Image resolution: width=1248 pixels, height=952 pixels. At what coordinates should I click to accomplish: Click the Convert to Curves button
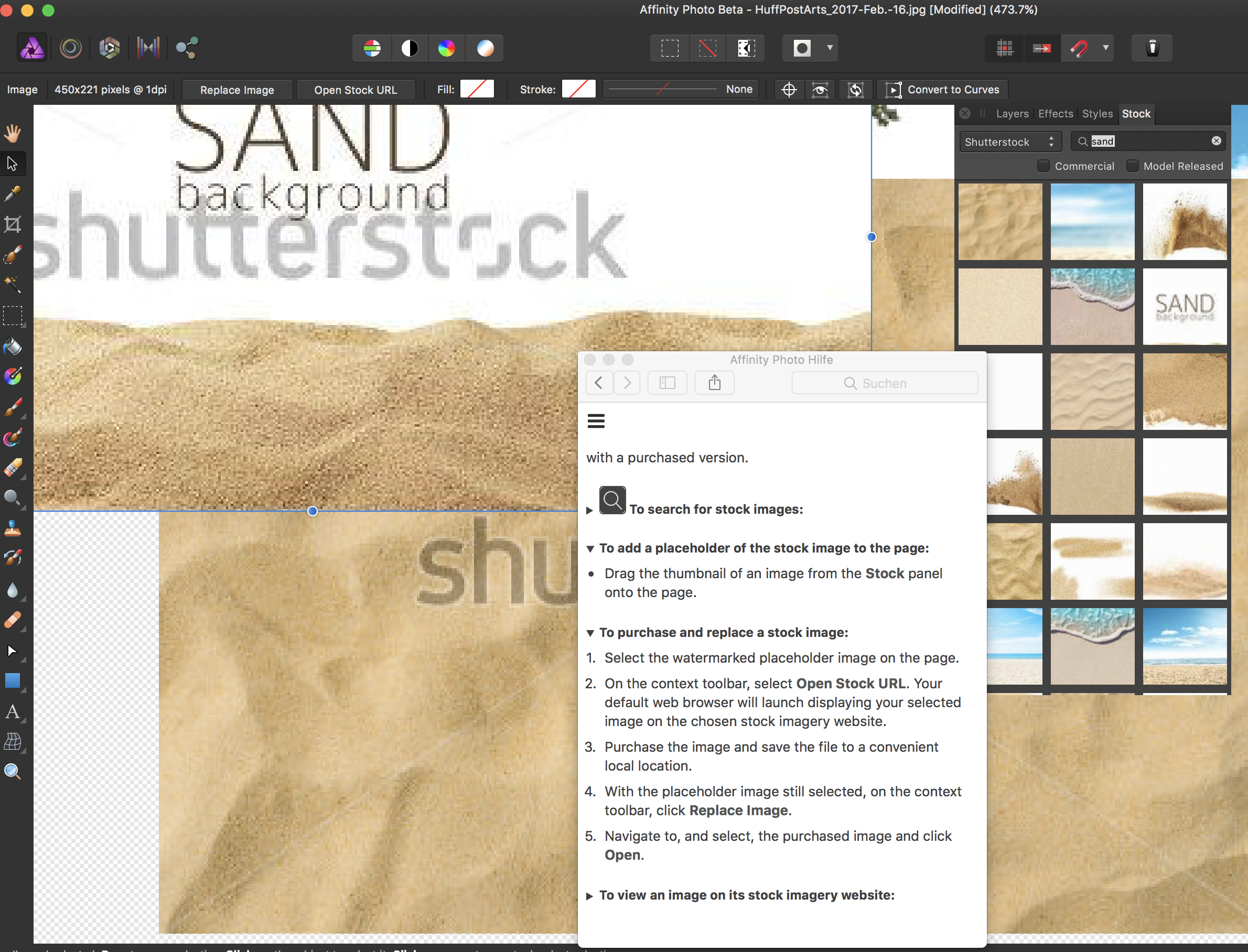tap(942, 90)
